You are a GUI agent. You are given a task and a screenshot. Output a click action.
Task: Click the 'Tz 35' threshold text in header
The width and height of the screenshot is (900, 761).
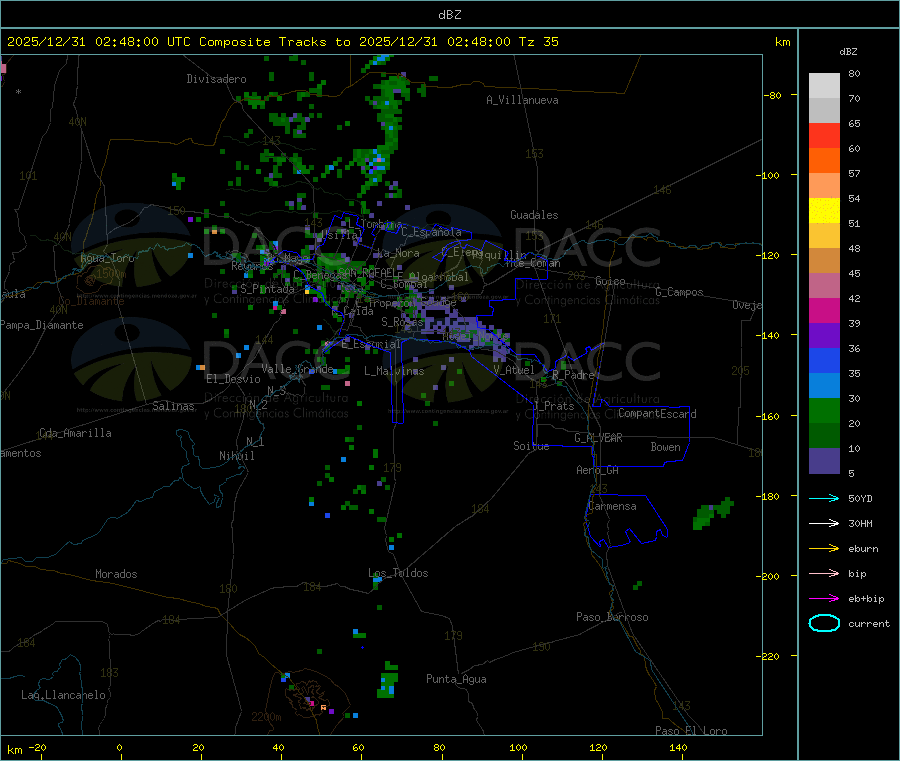(x=538, y=42)
